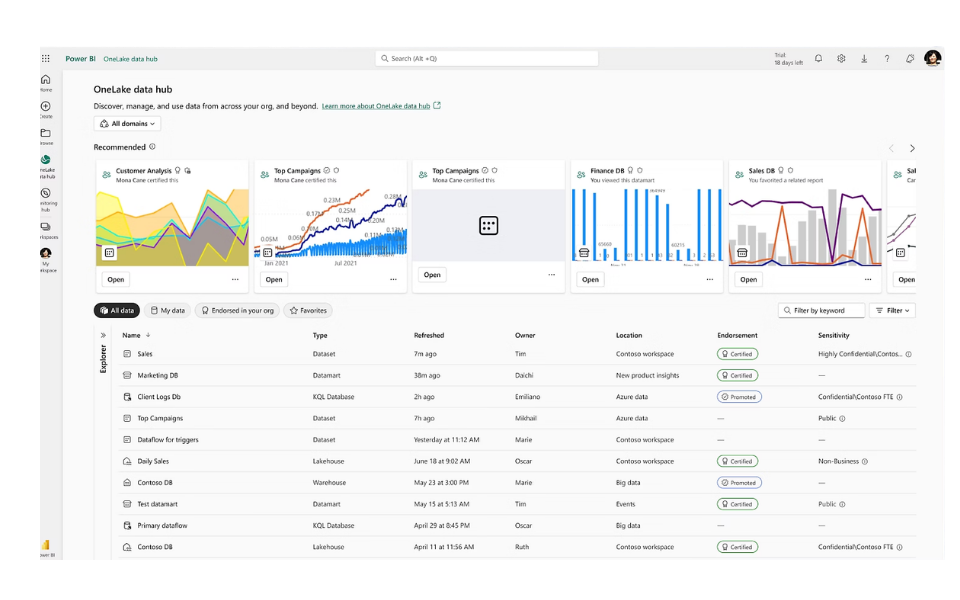Click the Certified badge on Marketing DB row

coord(737,375)
